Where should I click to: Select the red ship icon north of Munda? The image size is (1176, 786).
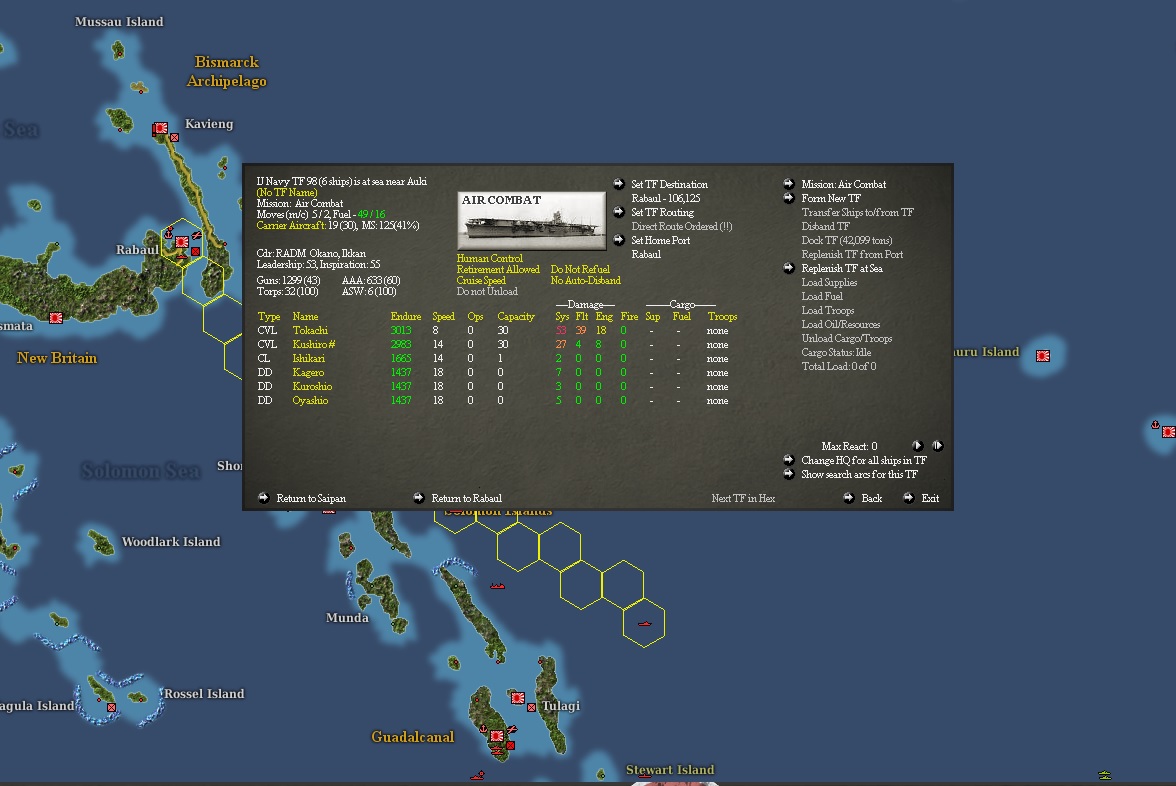tap(497, 586)
